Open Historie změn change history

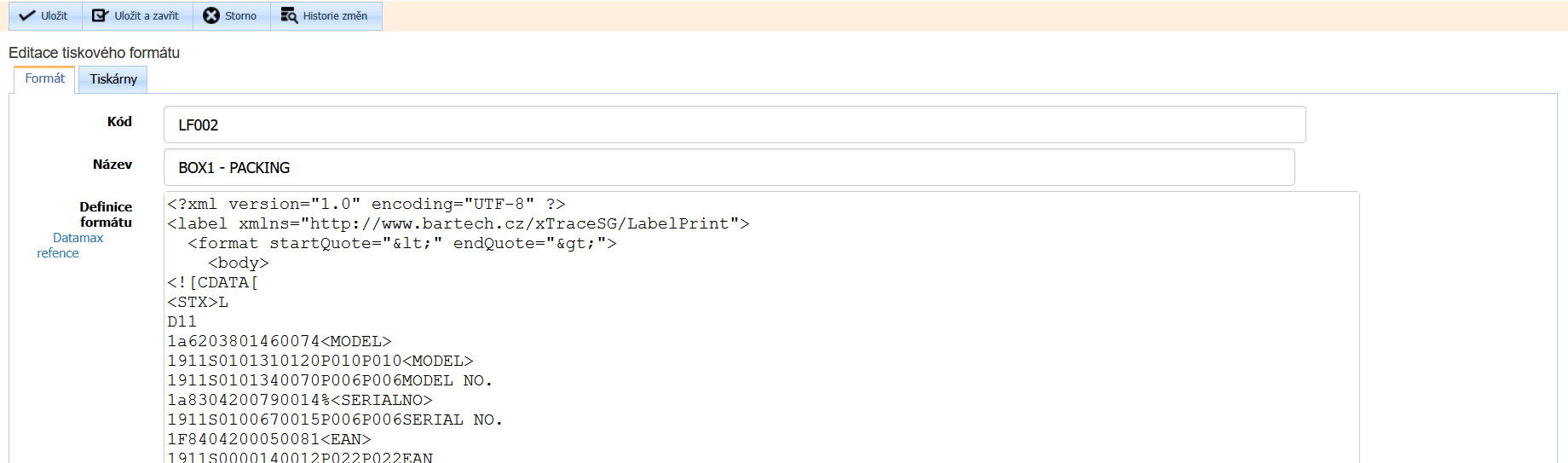point(326,16)
